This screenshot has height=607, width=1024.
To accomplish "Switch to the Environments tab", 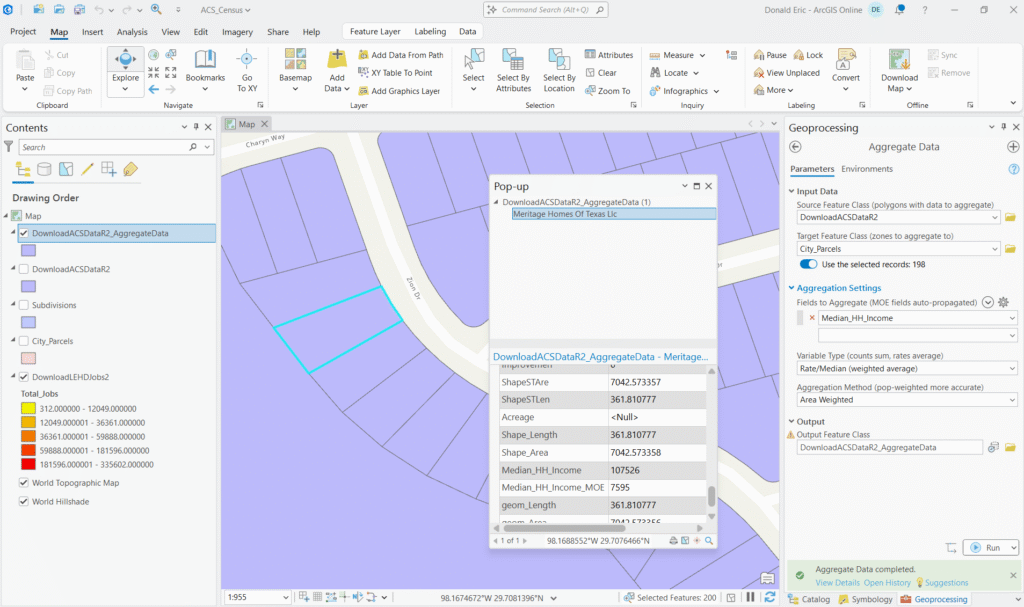I will (x=866, y=169).
